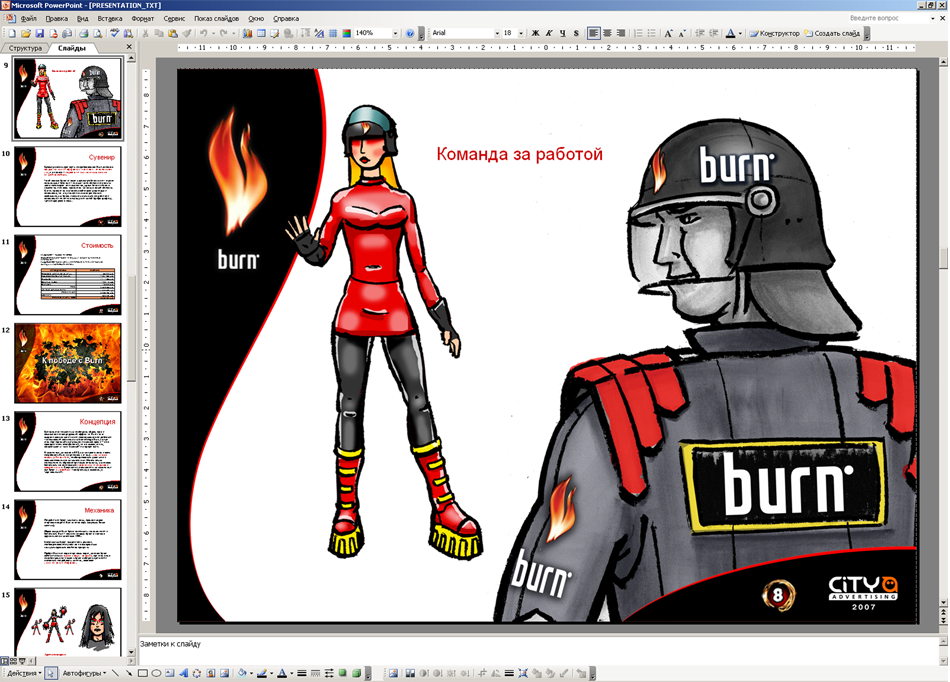The image size is (950, 682).
Task: Insert a table with the table icon
Action: [261, 33]
